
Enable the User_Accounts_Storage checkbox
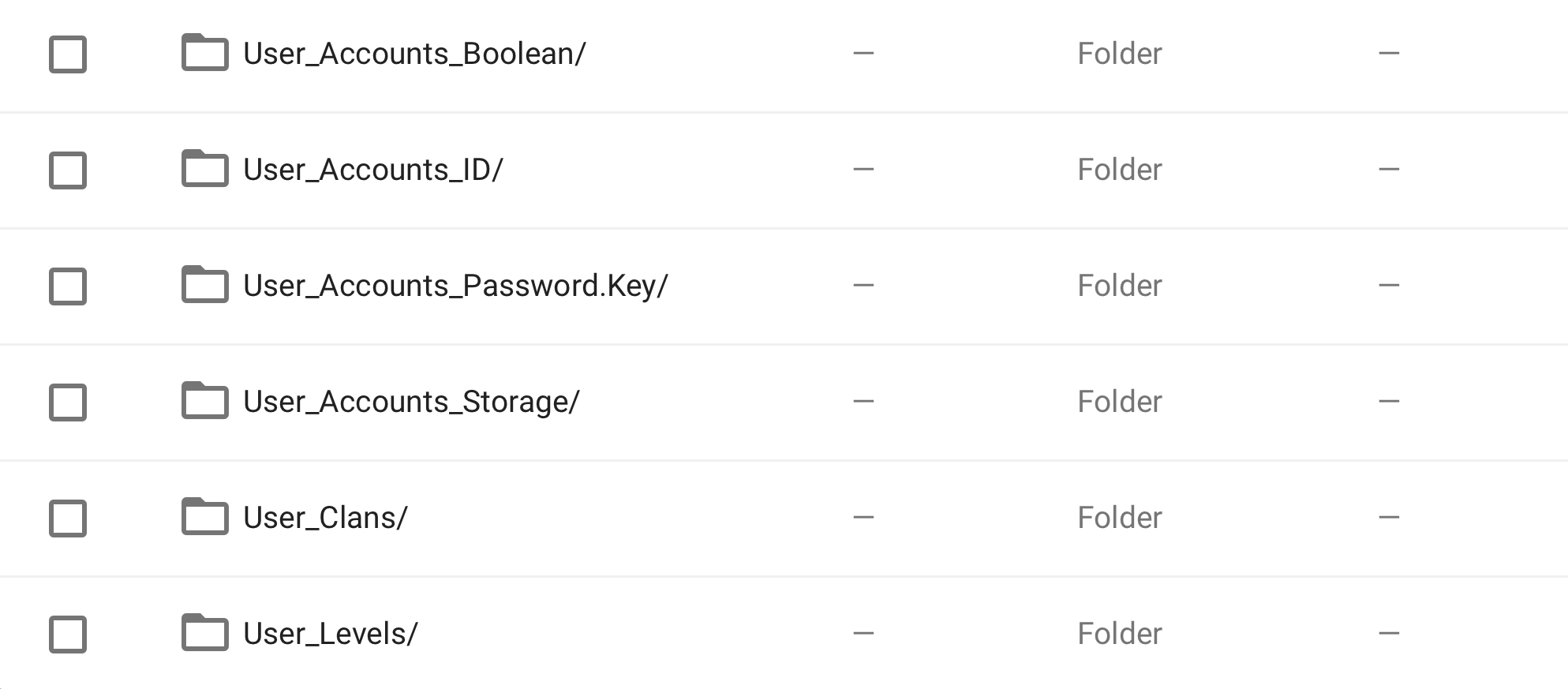click(68, 403)
